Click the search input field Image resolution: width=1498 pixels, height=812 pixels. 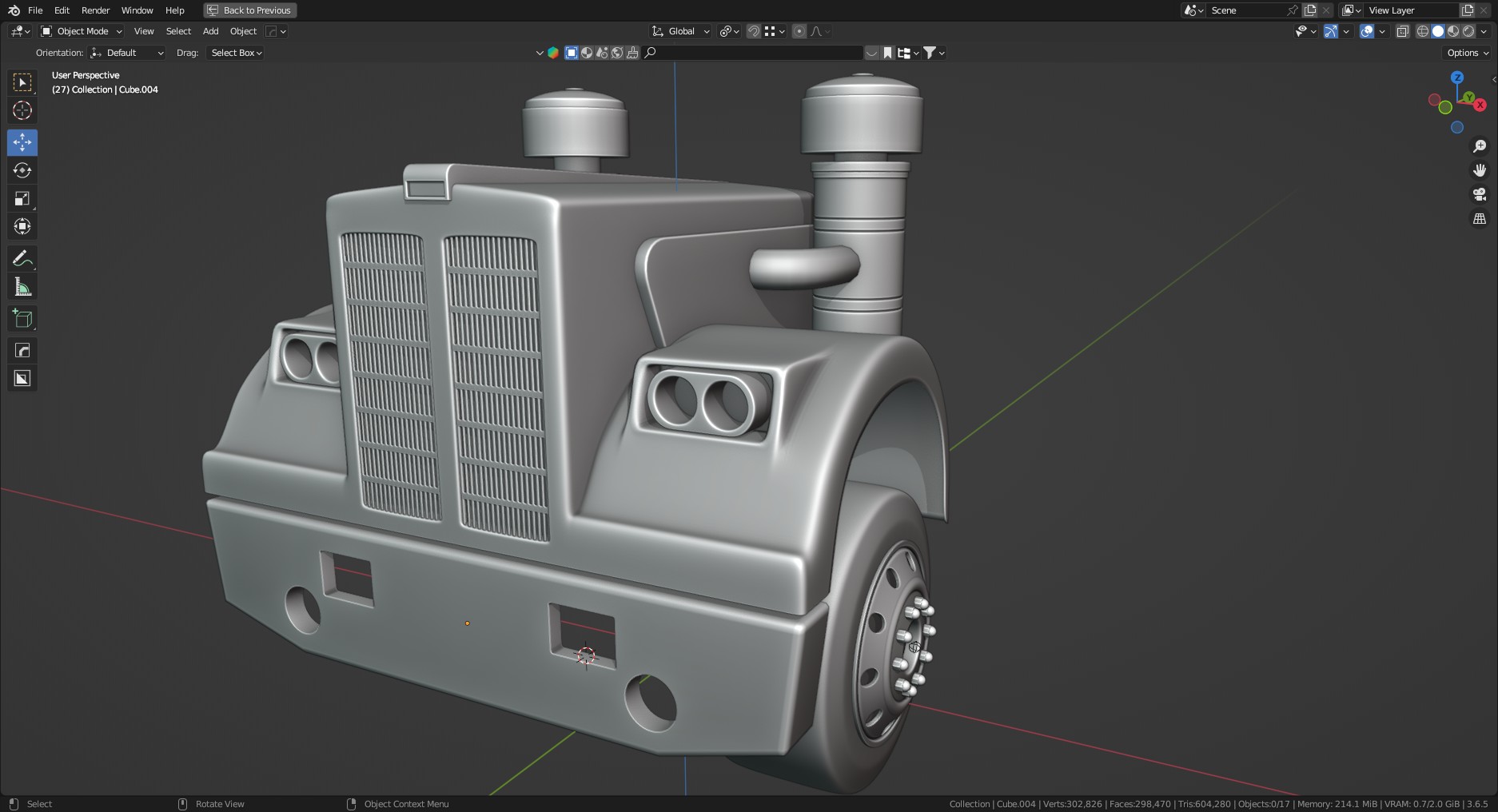pyautogui.click(x=752, y=53)
